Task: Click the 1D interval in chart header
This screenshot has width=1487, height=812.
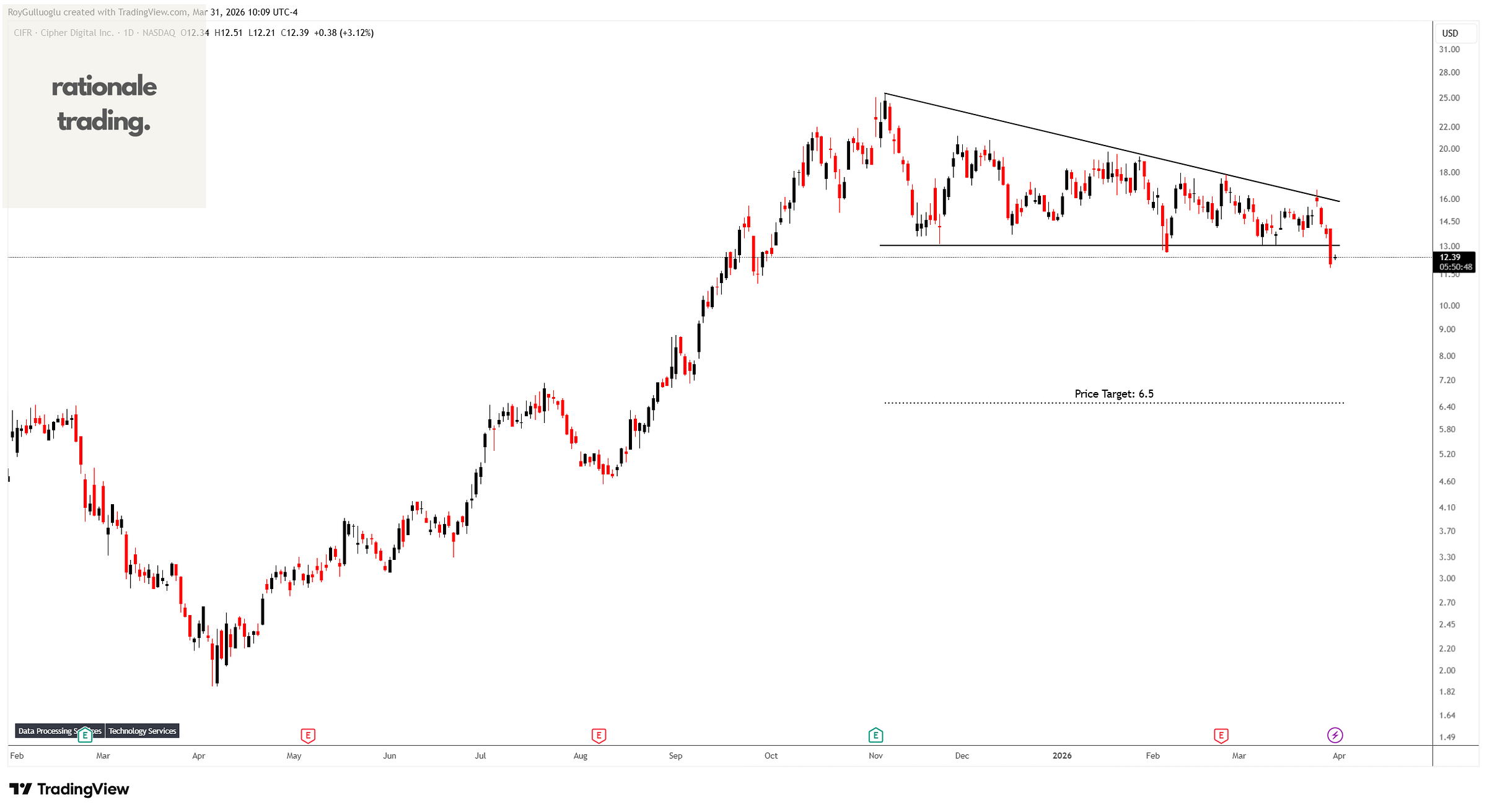Action: click(x=129, y=33)
